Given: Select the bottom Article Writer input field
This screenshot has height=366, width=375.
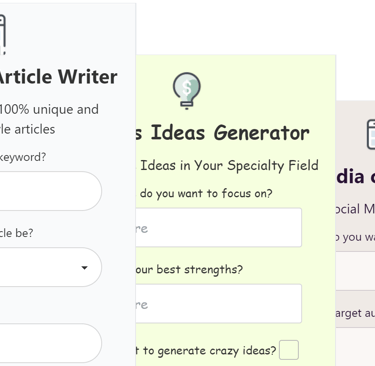Looking at the screenshot, I should [51, 343].
